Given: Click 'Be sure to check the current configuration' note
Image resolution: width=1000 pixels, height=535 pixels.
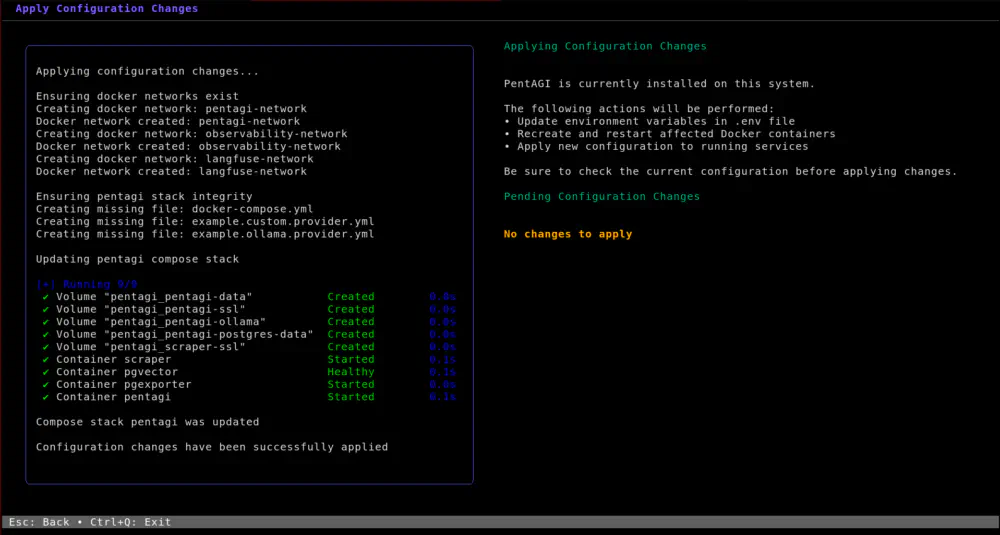Looking at the screenshot, I should tap(731, 172).
